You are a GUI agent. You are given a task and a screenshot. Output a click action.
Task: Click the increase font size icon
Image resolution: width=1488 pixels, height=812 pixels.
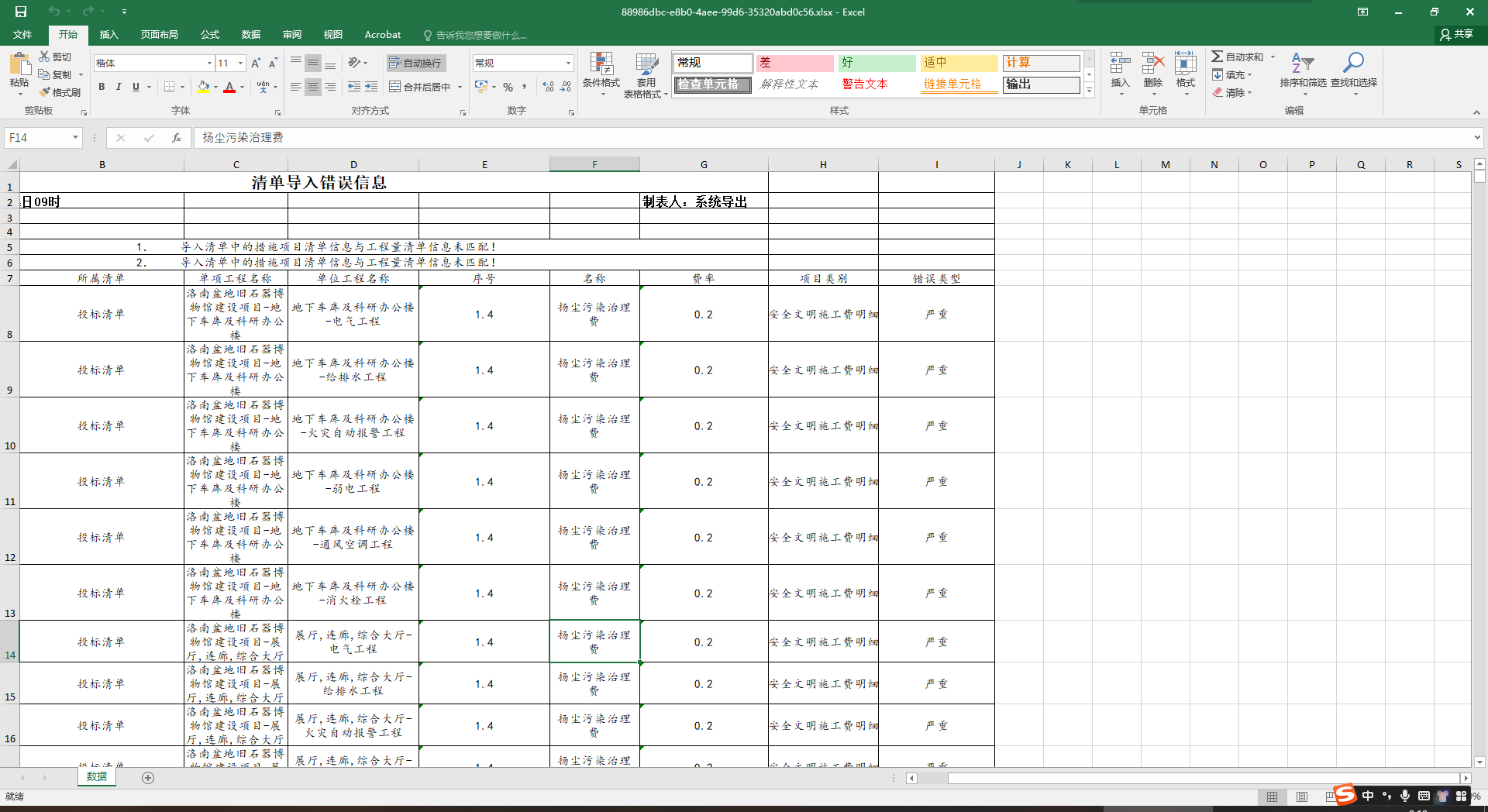pos(256,63)
